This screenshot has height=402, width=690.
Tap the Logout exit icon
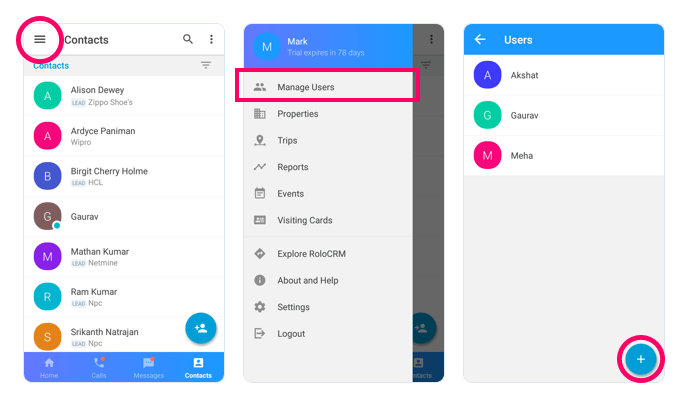(260, 333)
